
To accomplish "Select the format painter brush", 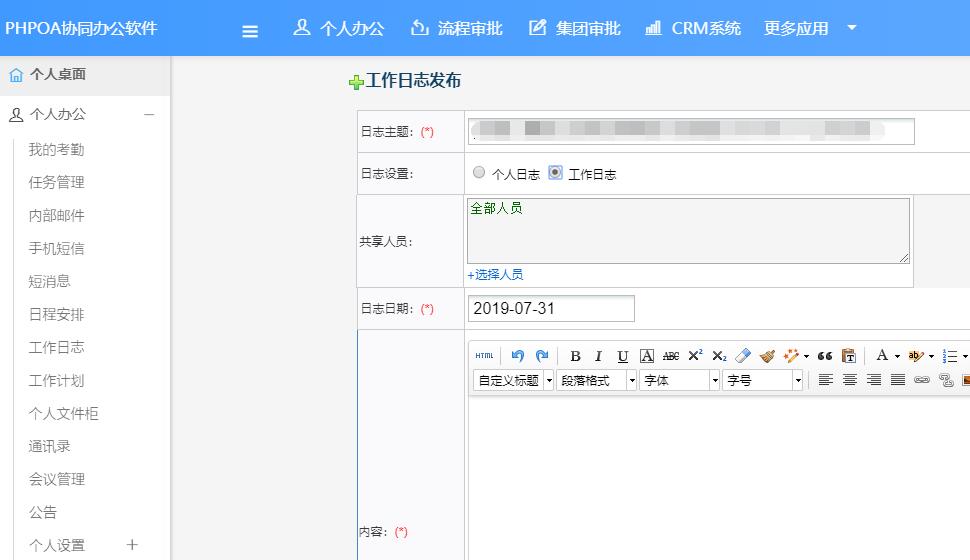I will (767, 356).
